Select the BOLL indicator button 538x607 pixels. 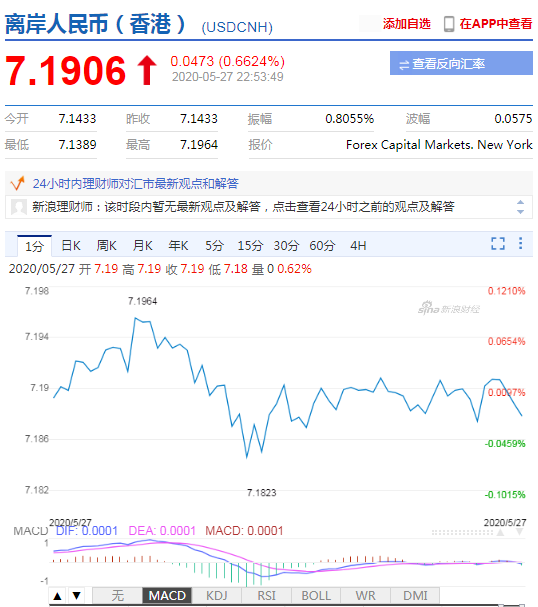(316, 596)
